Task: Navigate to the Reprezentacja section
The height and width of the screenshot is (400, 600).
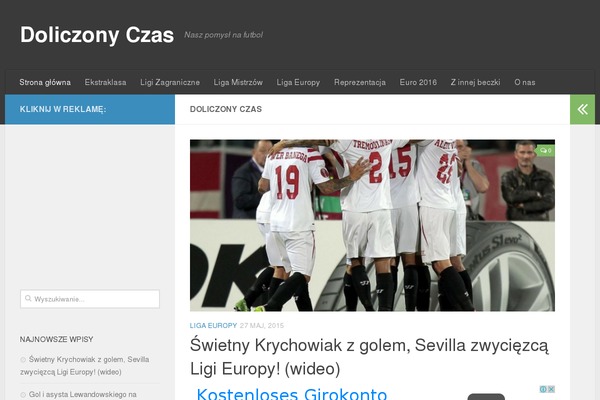Action: [360, 82]
